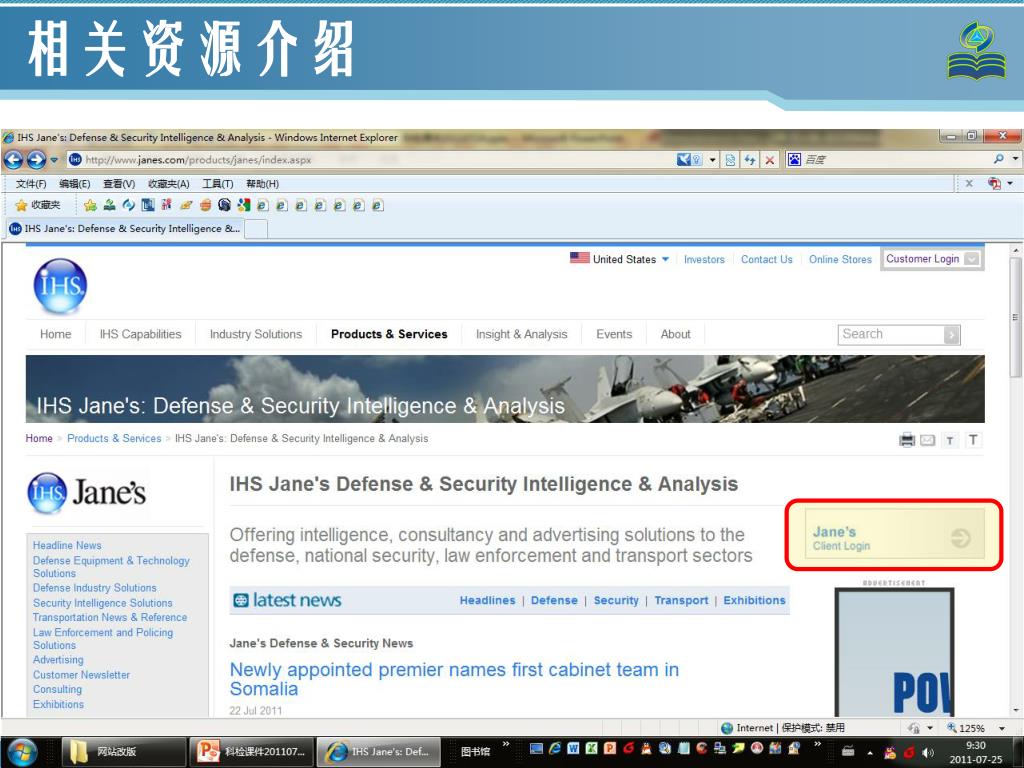
Task: Click the Exhibitions latest news filter
Action: (754, 600)
